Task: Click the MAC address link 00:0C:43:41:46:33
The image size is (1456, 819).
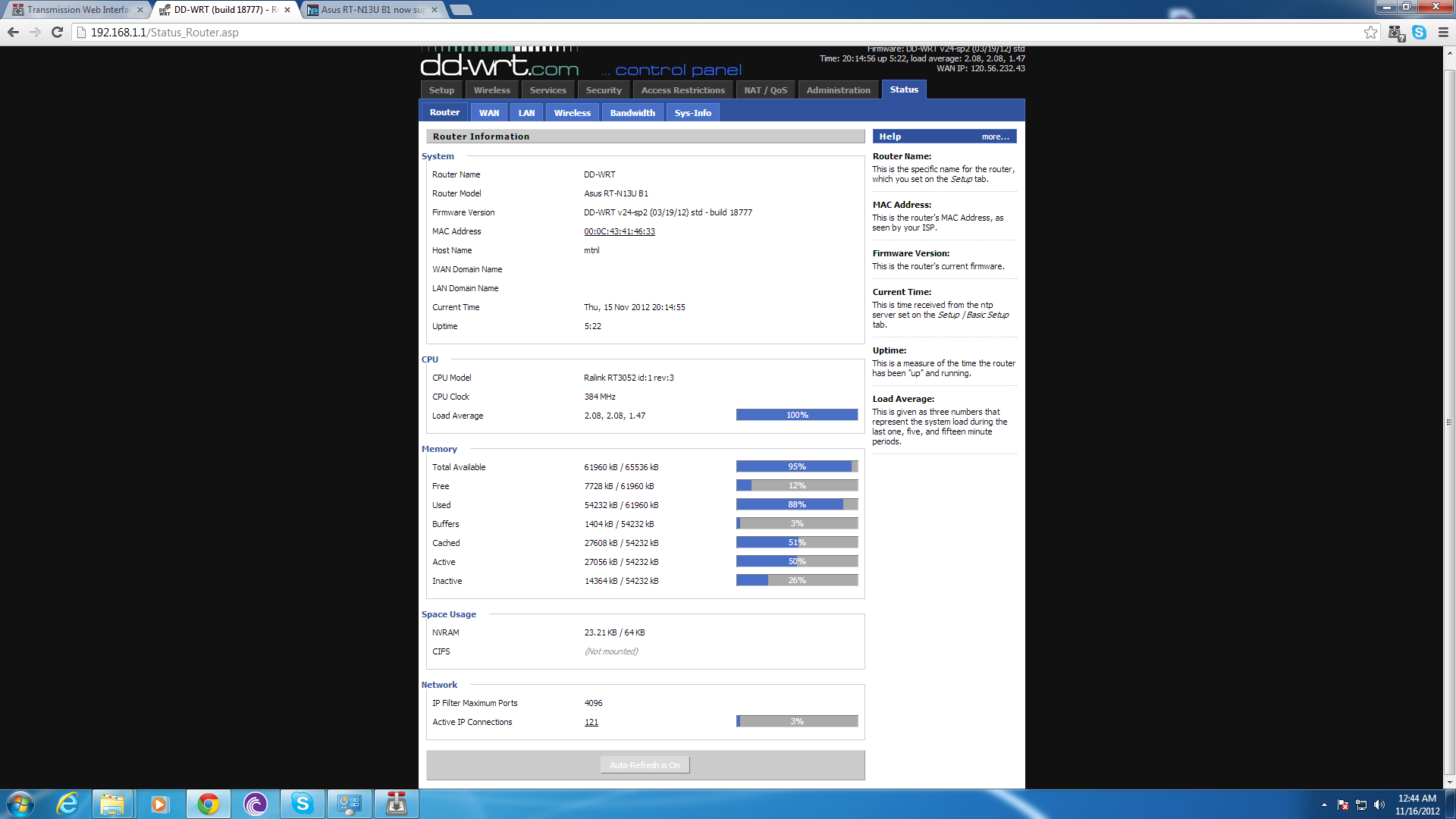Action: click(620, 232)
